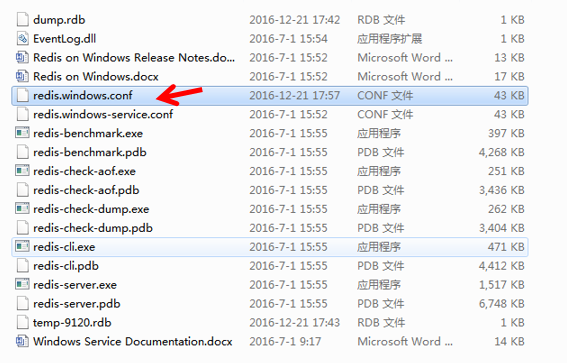
Task: Select the temp-9120.rdb file icon
Action: click(22, 322)
